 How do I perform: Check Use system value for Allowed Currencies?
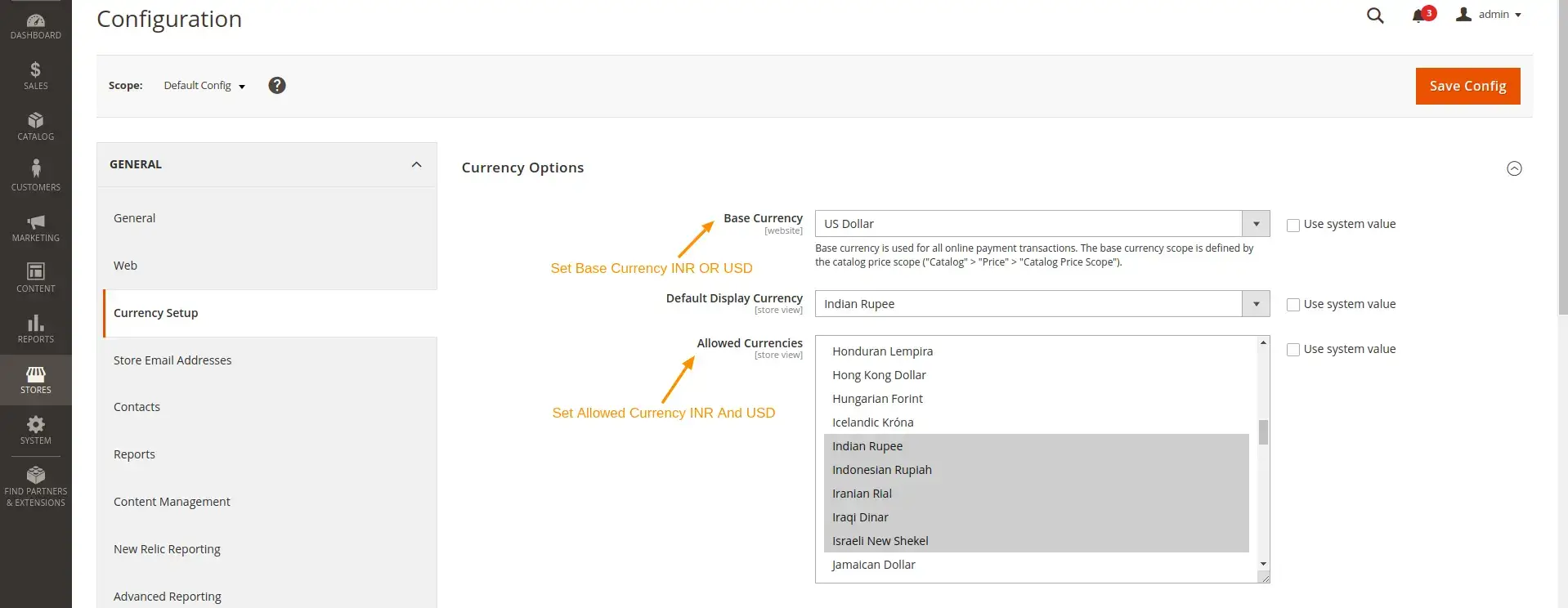[1293, 350]
